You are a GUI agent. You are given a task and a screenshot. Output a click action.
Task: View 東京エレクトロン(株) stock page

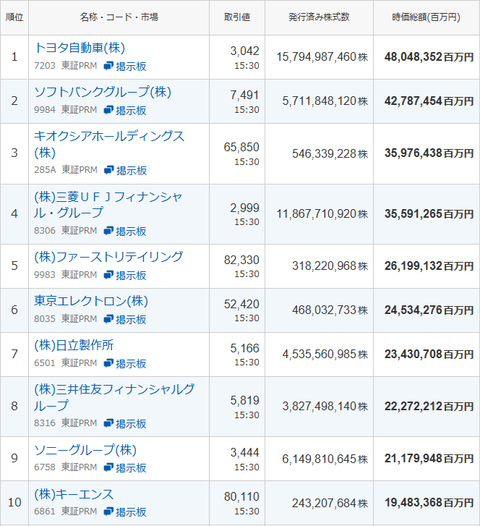tap(91, 301)
